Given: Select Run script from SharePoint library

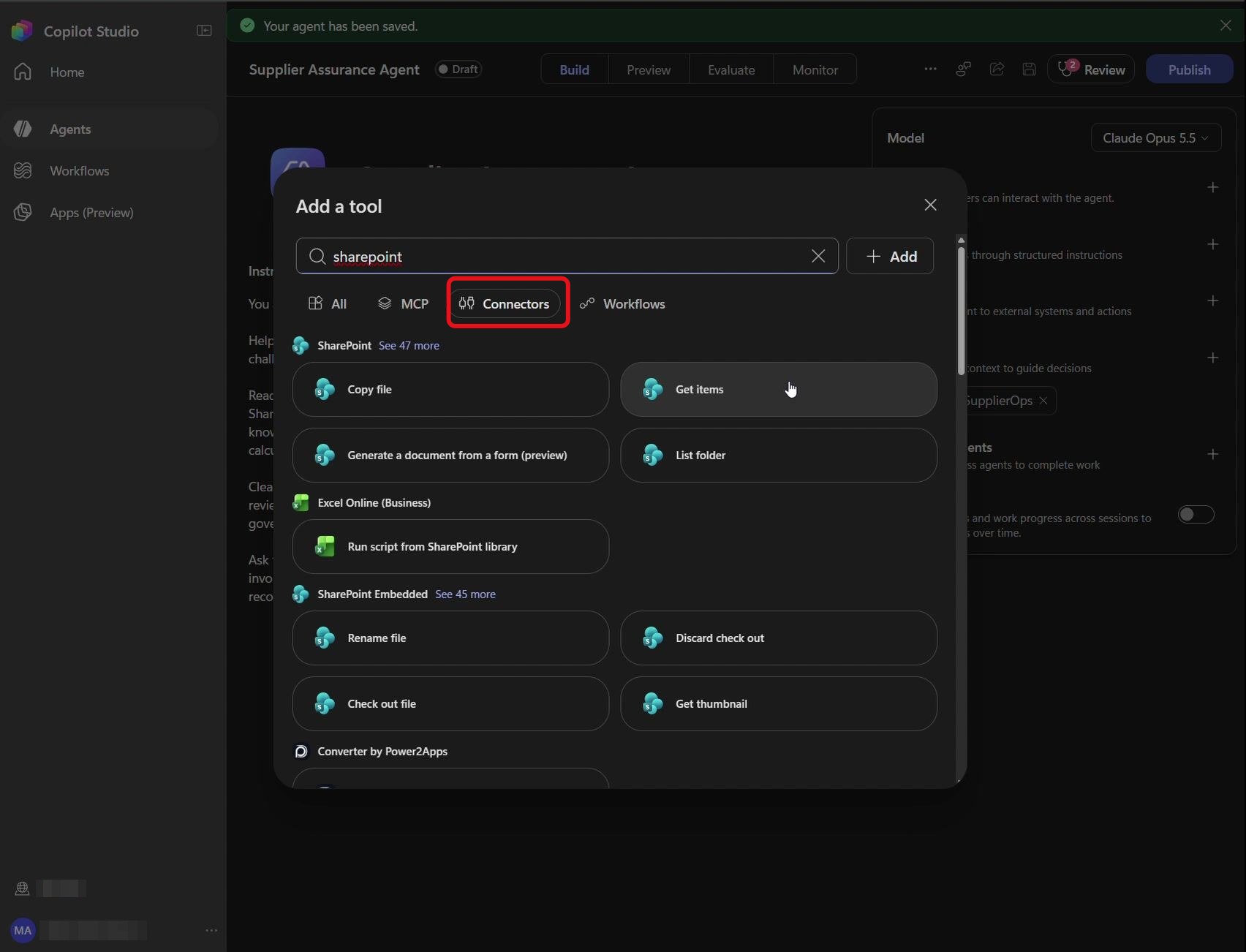Looking at the screenshot, I should (x=450, y=547).
